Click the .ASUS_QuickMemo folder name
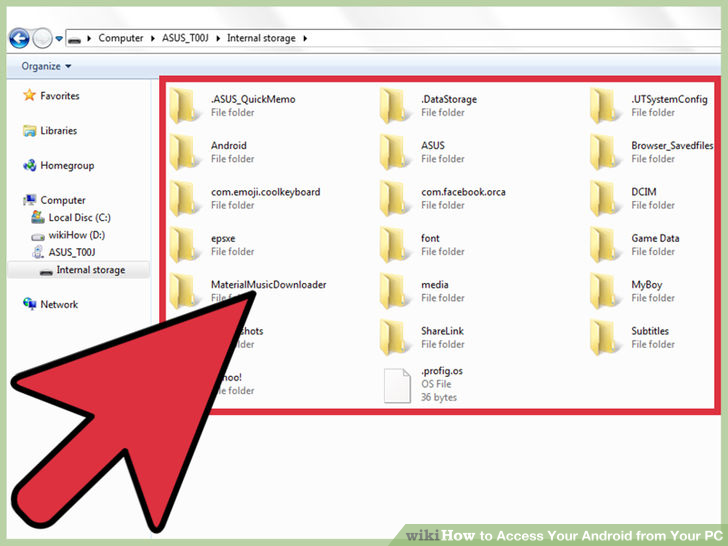Viewport: 728px width, 546px height. (253, 99)
